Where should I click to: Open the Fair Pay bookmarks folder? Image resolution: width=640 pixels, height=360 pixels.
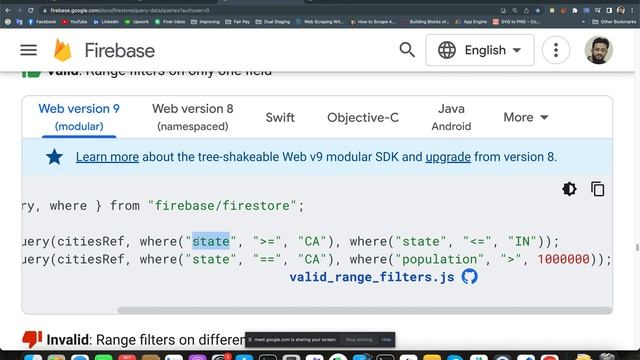pyautogui.click(x=238, y=22)
